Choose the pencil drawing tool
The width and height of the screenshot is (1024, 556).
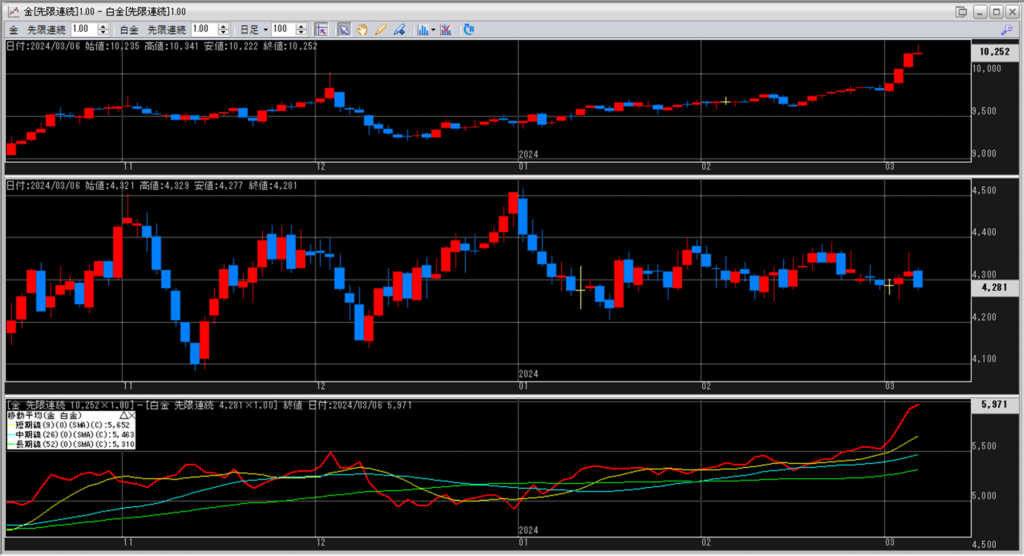pos(380,30)
